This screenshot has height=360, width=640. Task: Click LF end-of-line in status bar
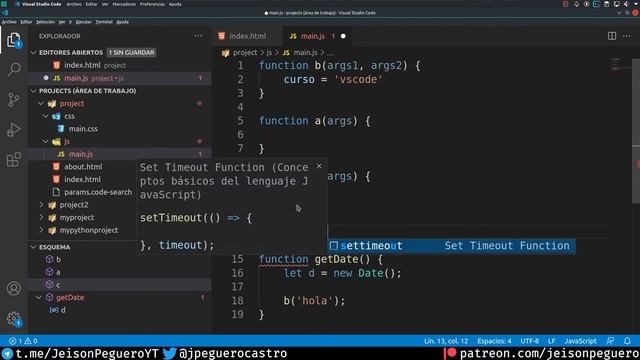click(551, 341)
